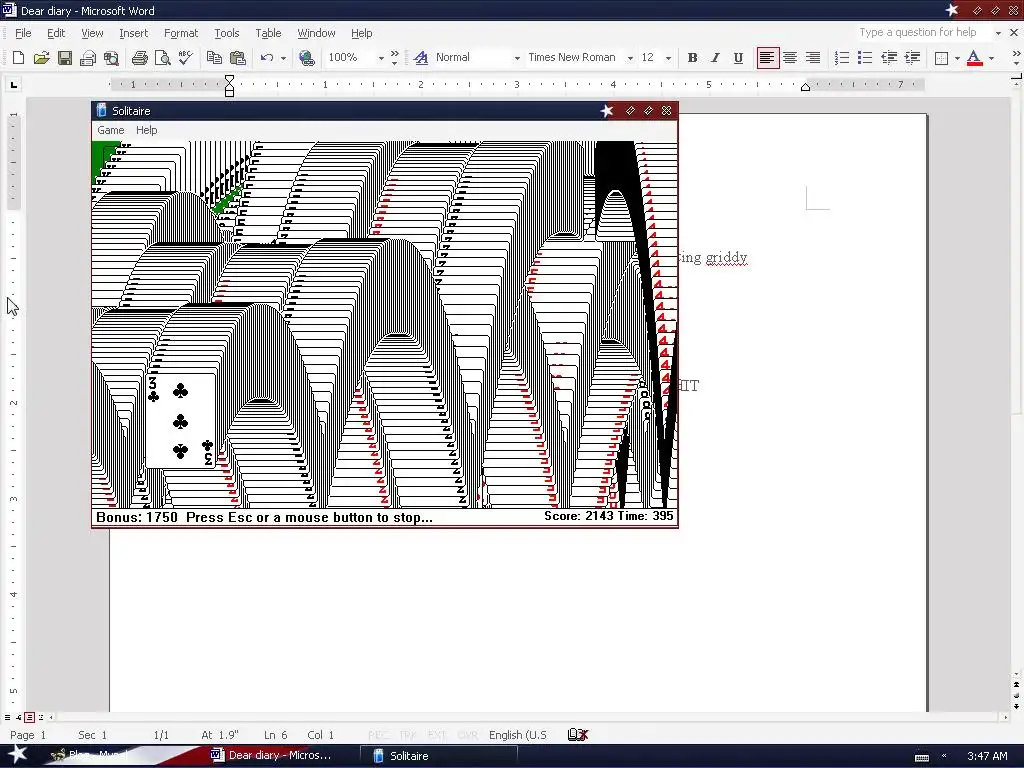Open the Normal style dropdown
The height and width of the screenshot is (768, 1024).
(517, 58)
